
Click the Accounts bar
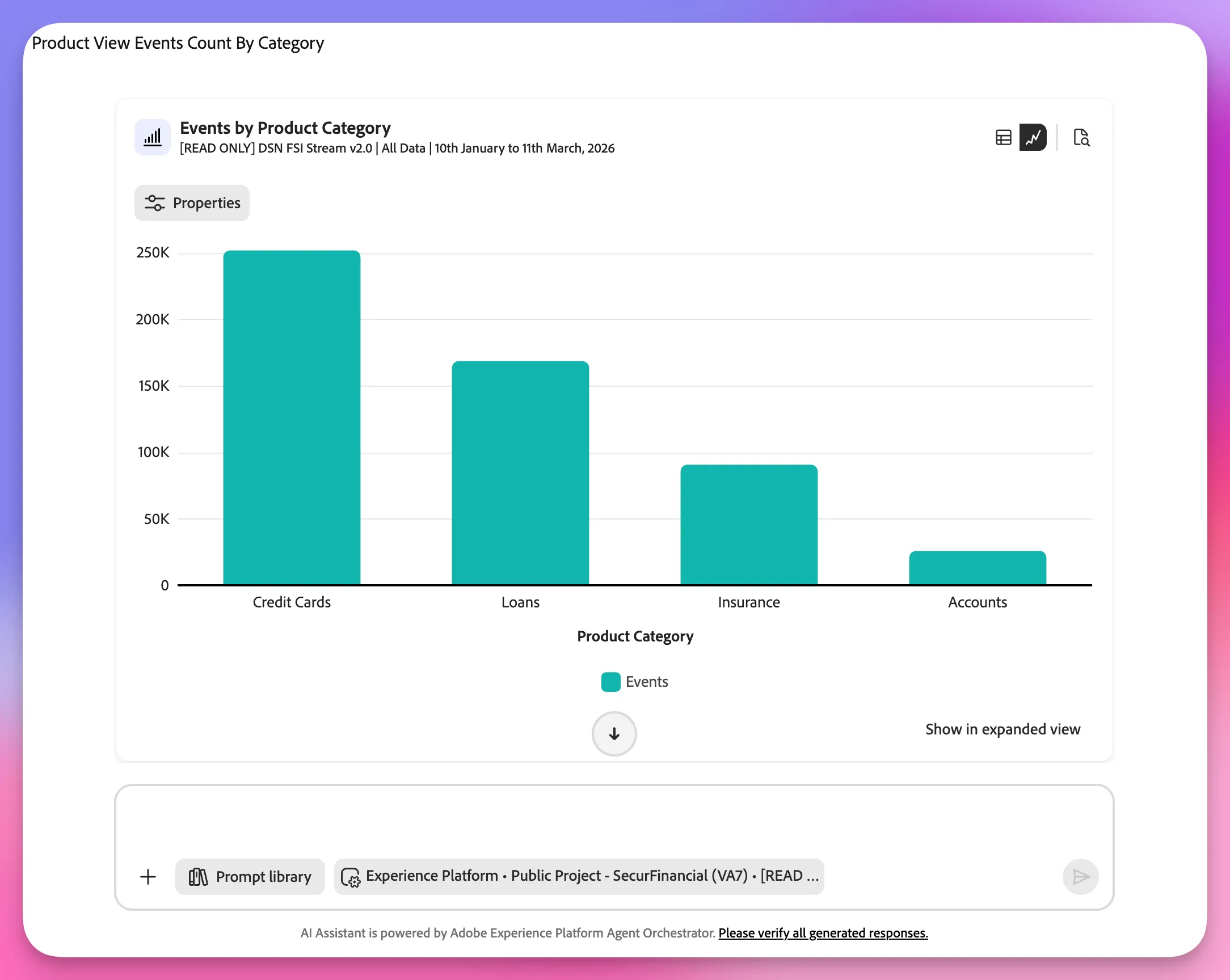pos(978,568)
